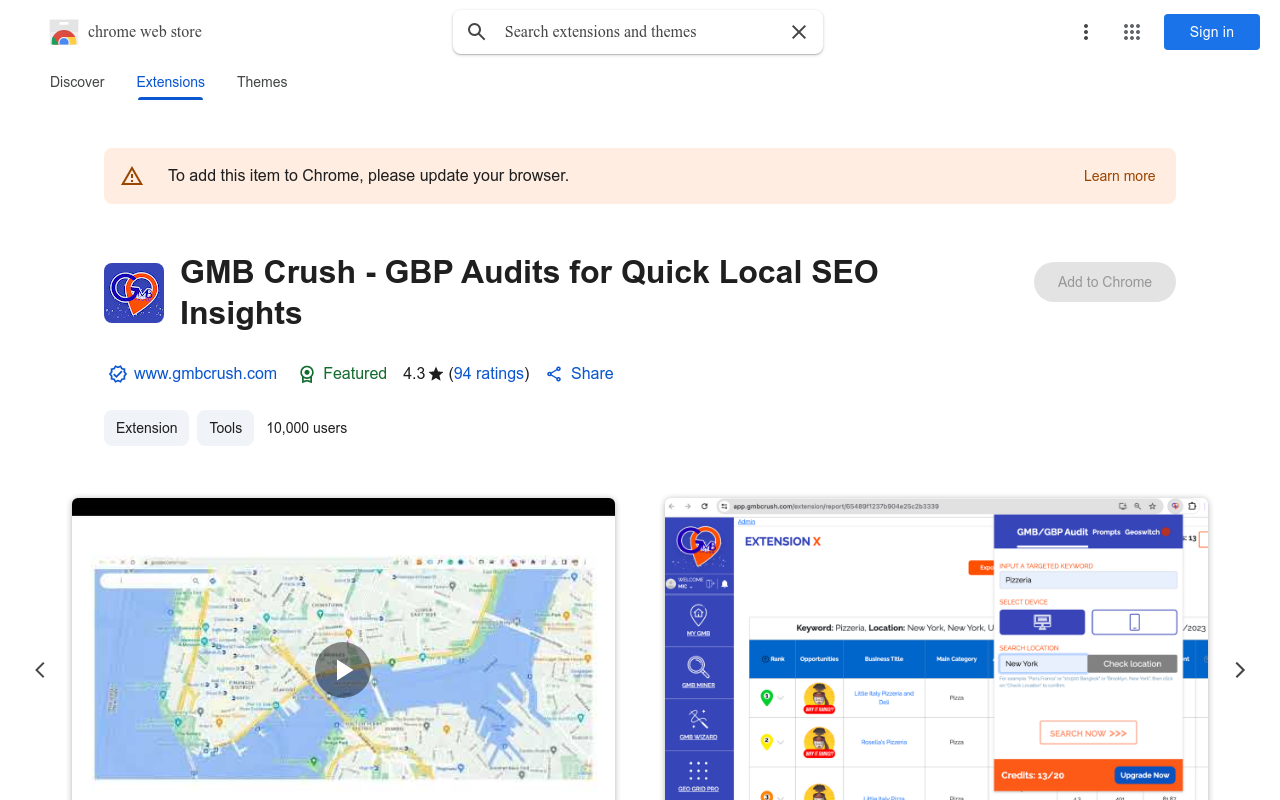1280x800 pixels.
Task: Click the Add to Chrome button
Action: pyautogui.click(x=1105, y=282)
